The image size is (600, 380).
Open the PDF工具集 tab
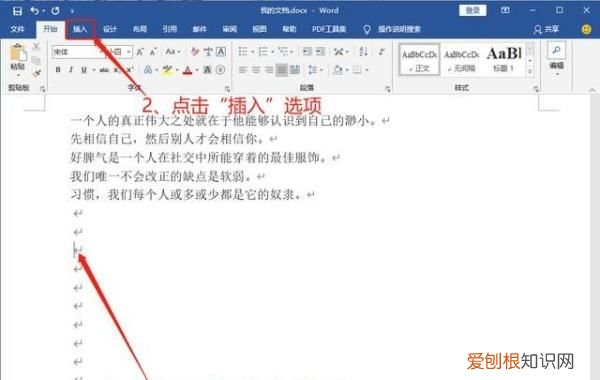pos(329,29)
